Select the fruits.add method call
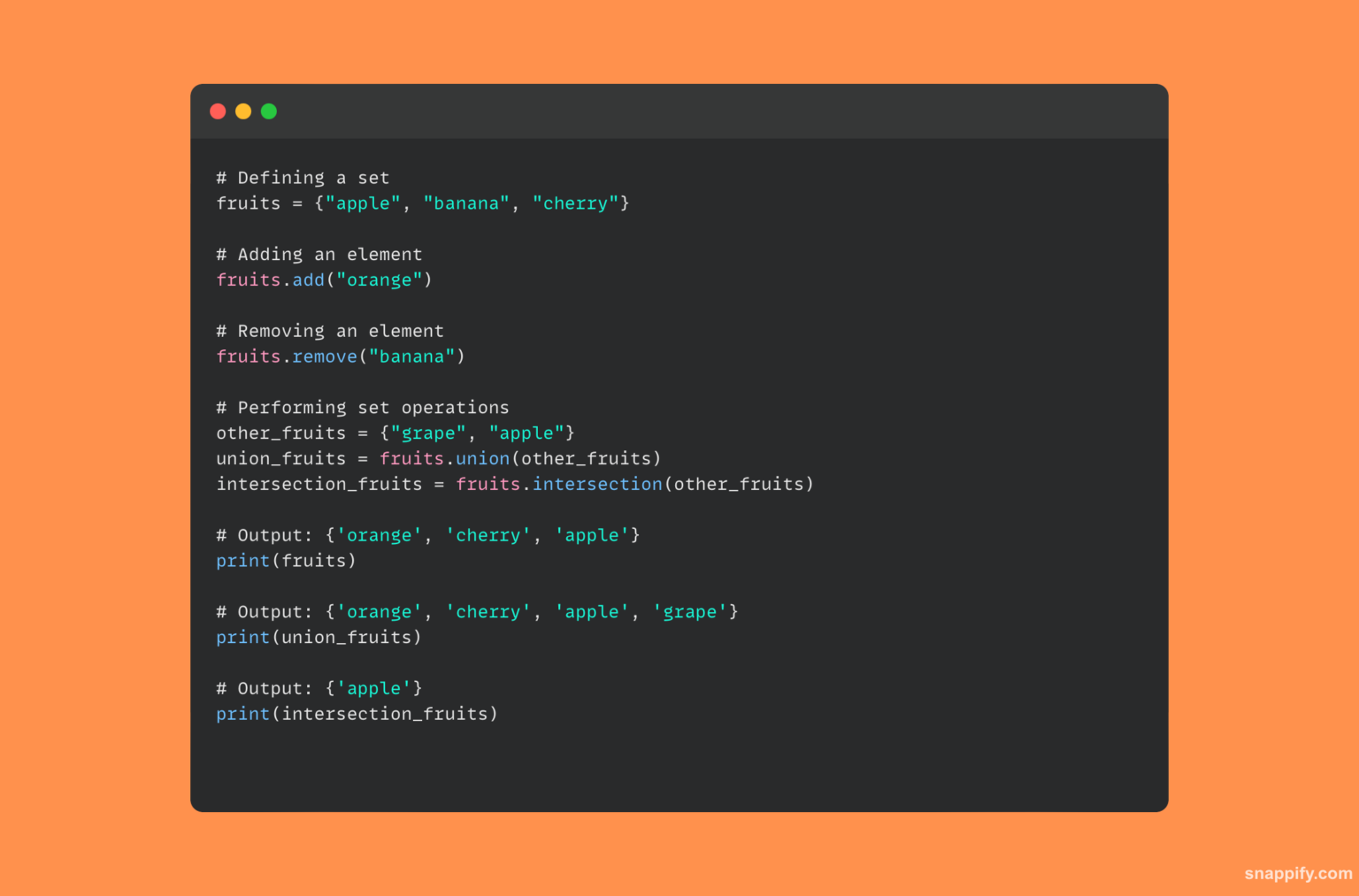 (270, 280)
